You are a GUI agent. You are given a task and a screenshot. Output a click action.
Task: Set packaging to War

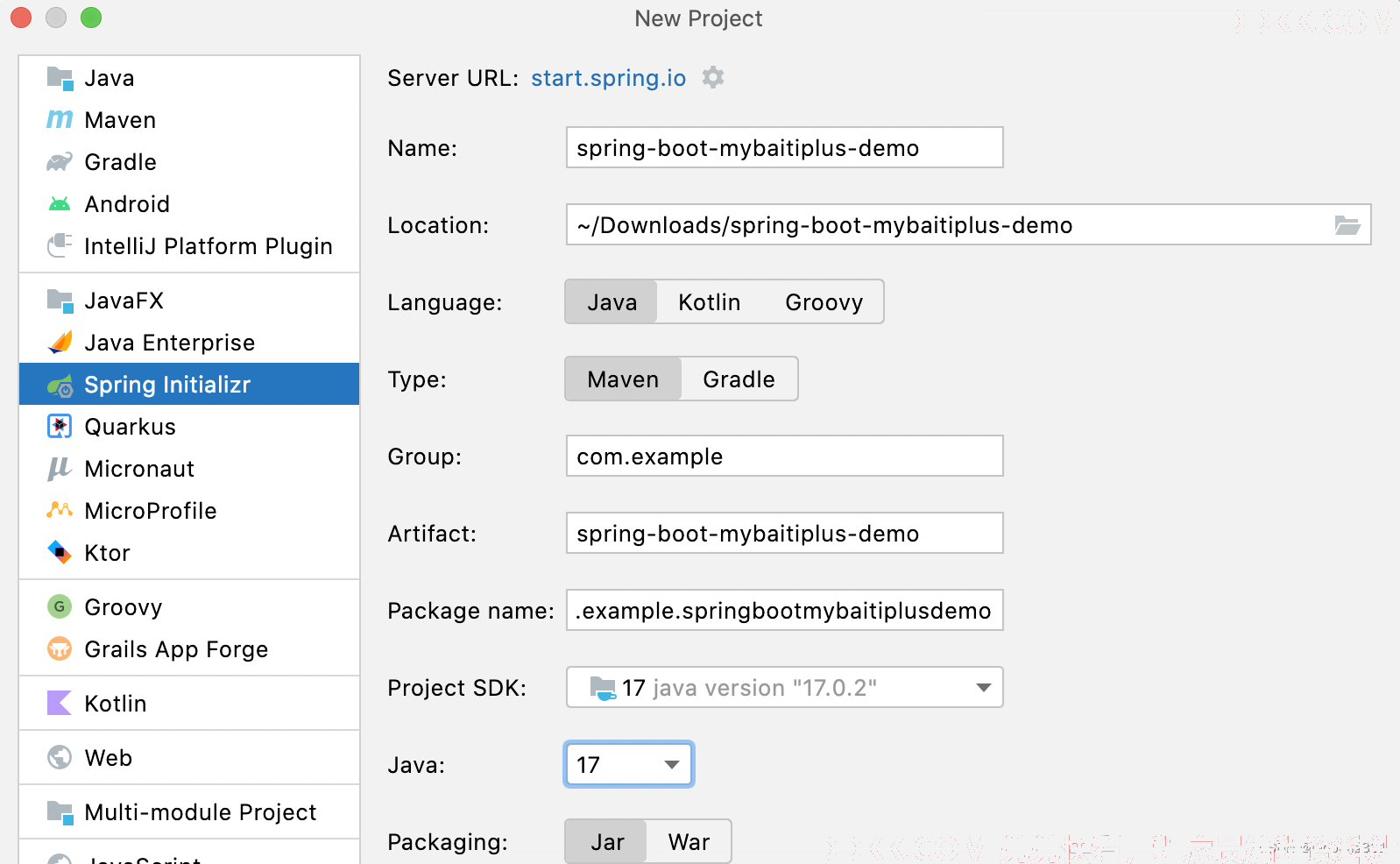(689, 842)
